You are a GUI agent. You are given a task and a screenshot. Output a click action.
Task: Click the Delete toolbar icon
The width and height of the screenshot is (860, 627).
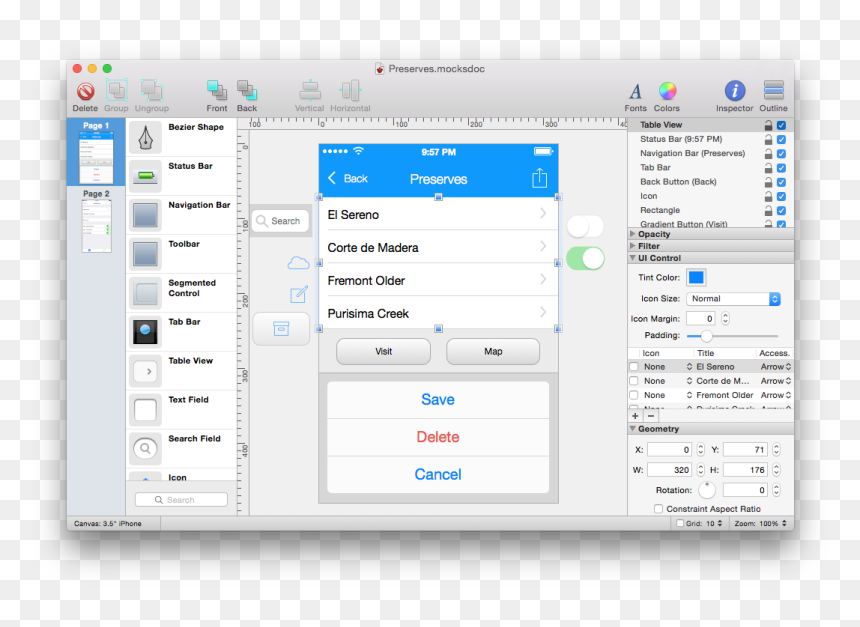(85, 91)
